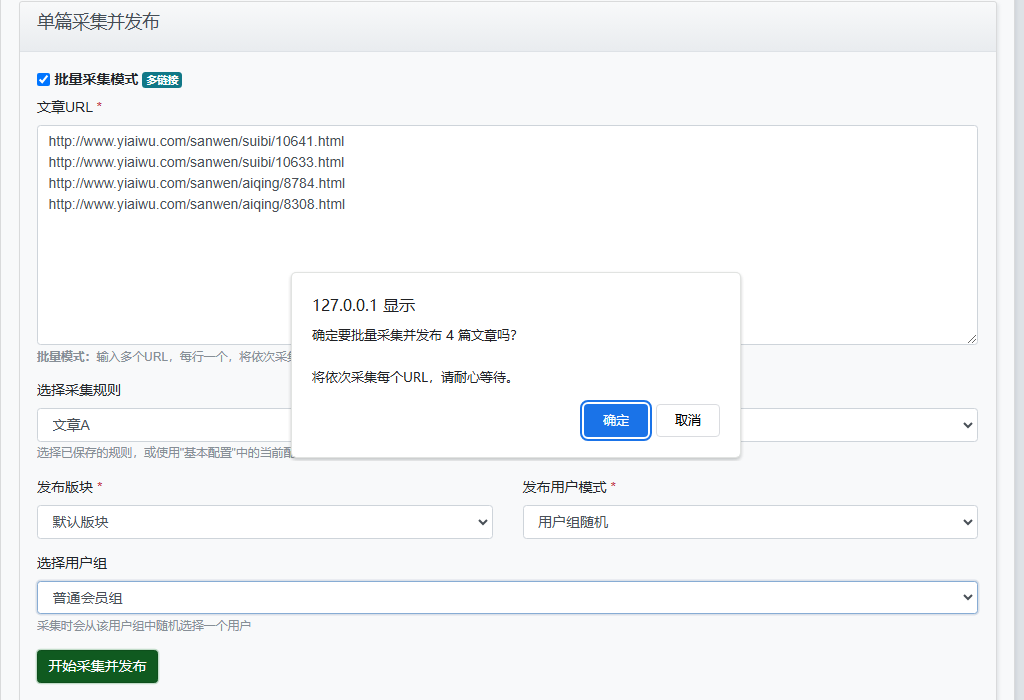
Task: Expand the 默认版块 publish section dropdown
Action: (264, 522)
